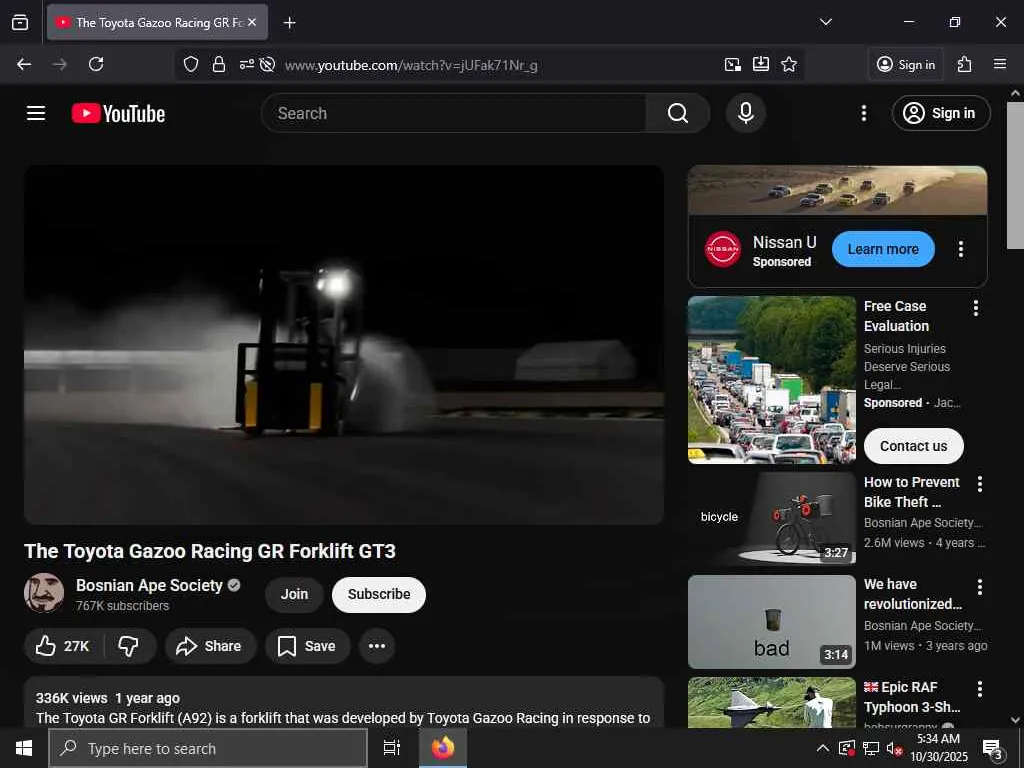Image resolution: width=1024 pixels, height=768 pixels.
Task: Dislike the video with thumbs down
Action: pos(129,646)
